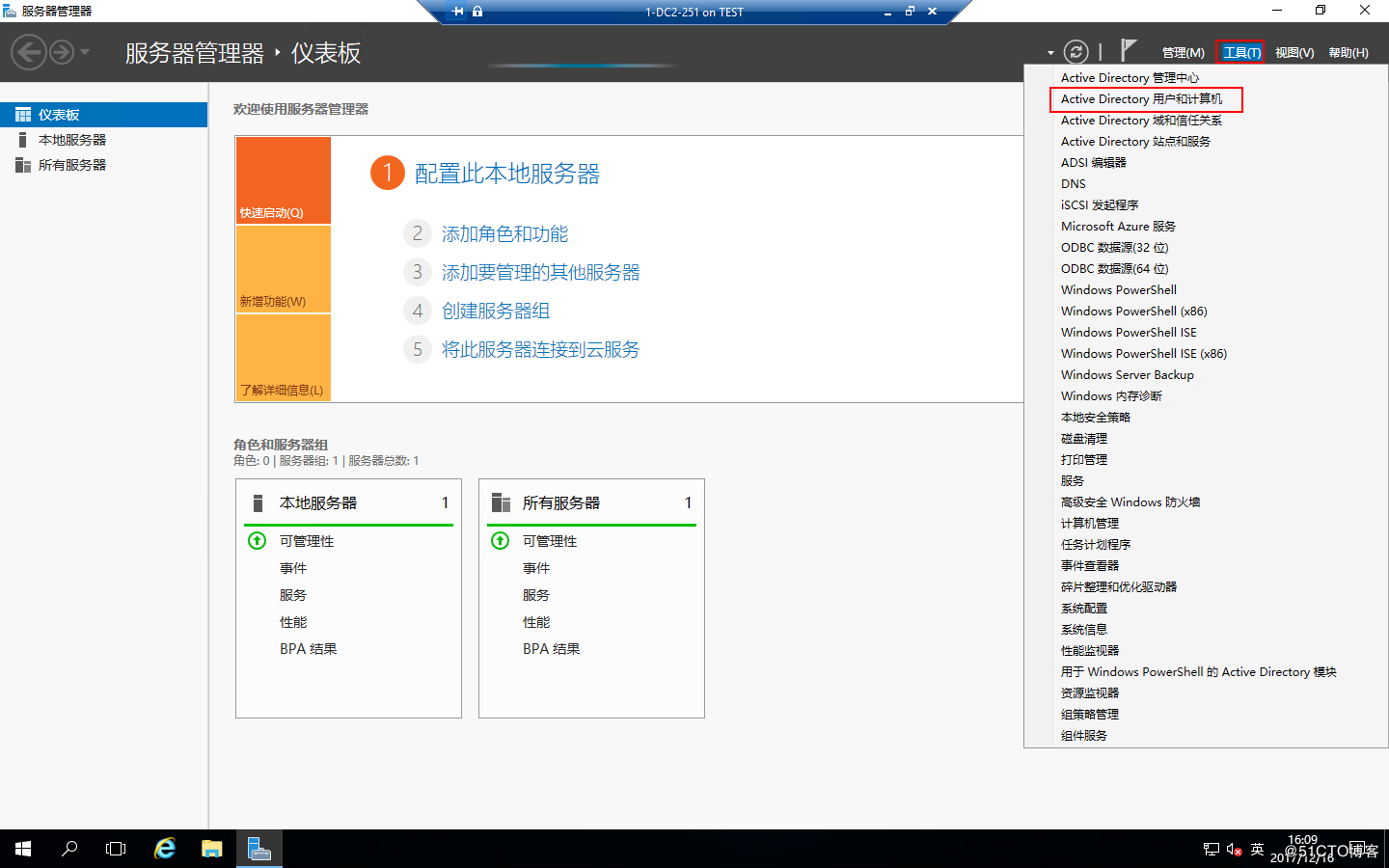Click the 配置此本地服务器 link
Image resolution: width=1389 pixels, height=868 pixels.
click(x=507, y=174)
